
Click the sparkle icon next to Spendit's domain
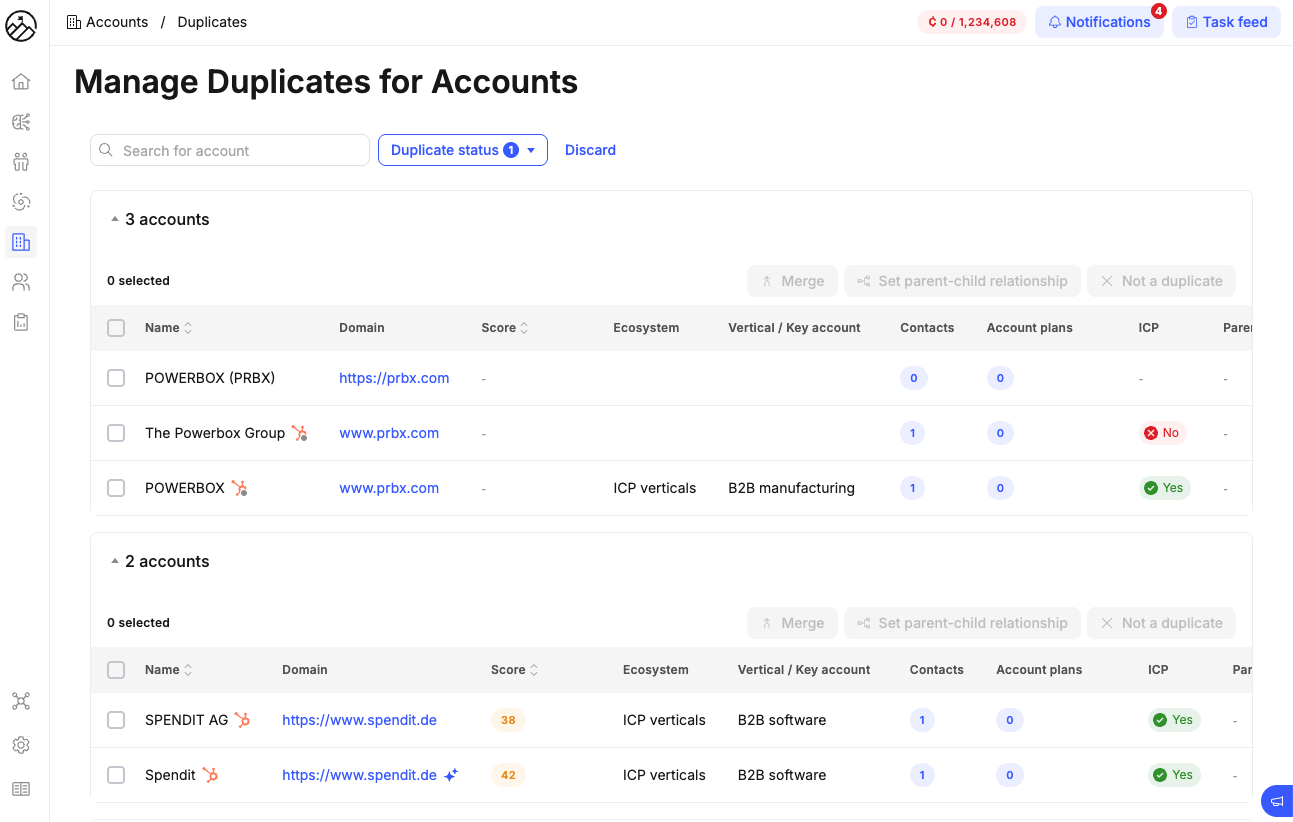coord(450,774)
